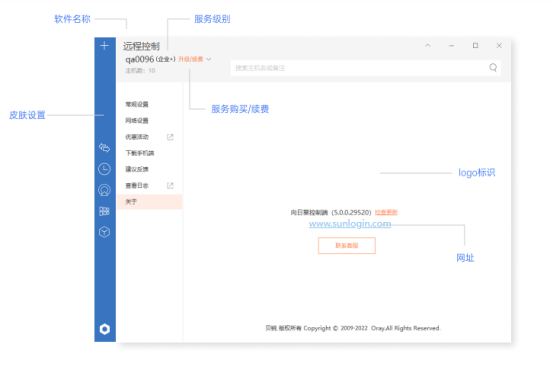This screenshot has width=554, height=367.
Task: Open 网络设置 in settings menu
Action: 137,120
